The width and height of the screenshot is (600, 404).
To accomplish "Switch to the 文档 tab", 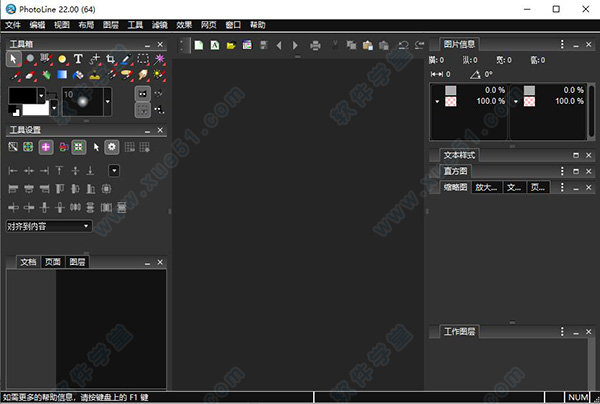I will pyautogui.click(x=28, y=262).
